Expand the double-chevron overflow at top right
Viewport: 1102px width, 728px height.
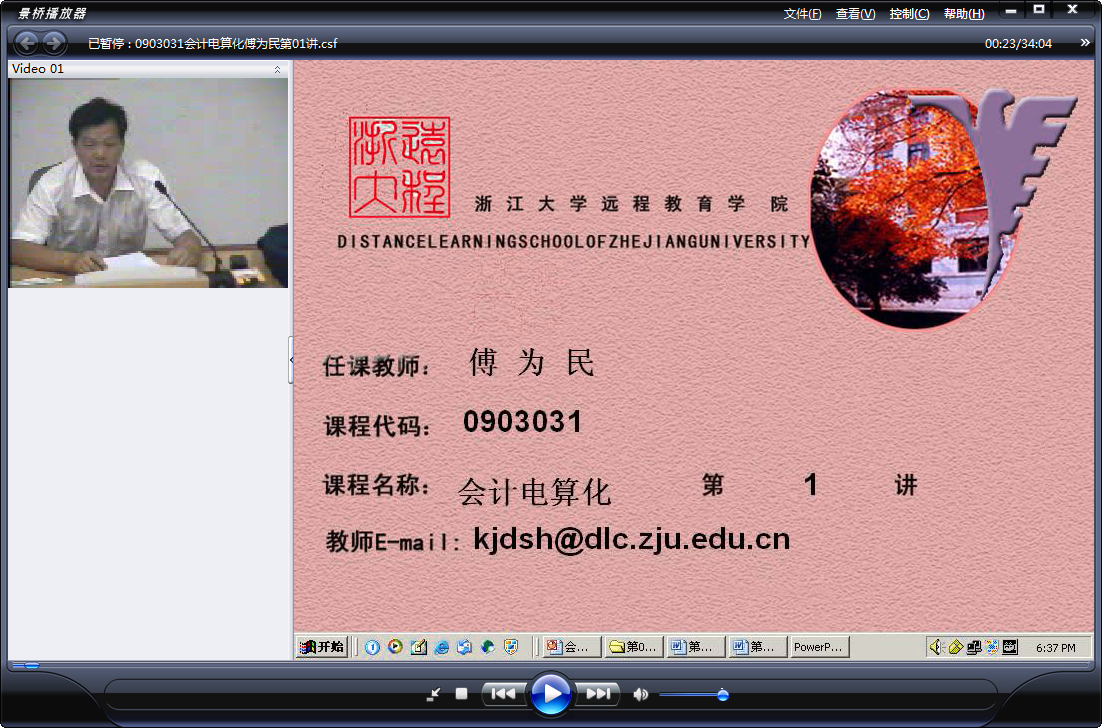(1084, 43)
